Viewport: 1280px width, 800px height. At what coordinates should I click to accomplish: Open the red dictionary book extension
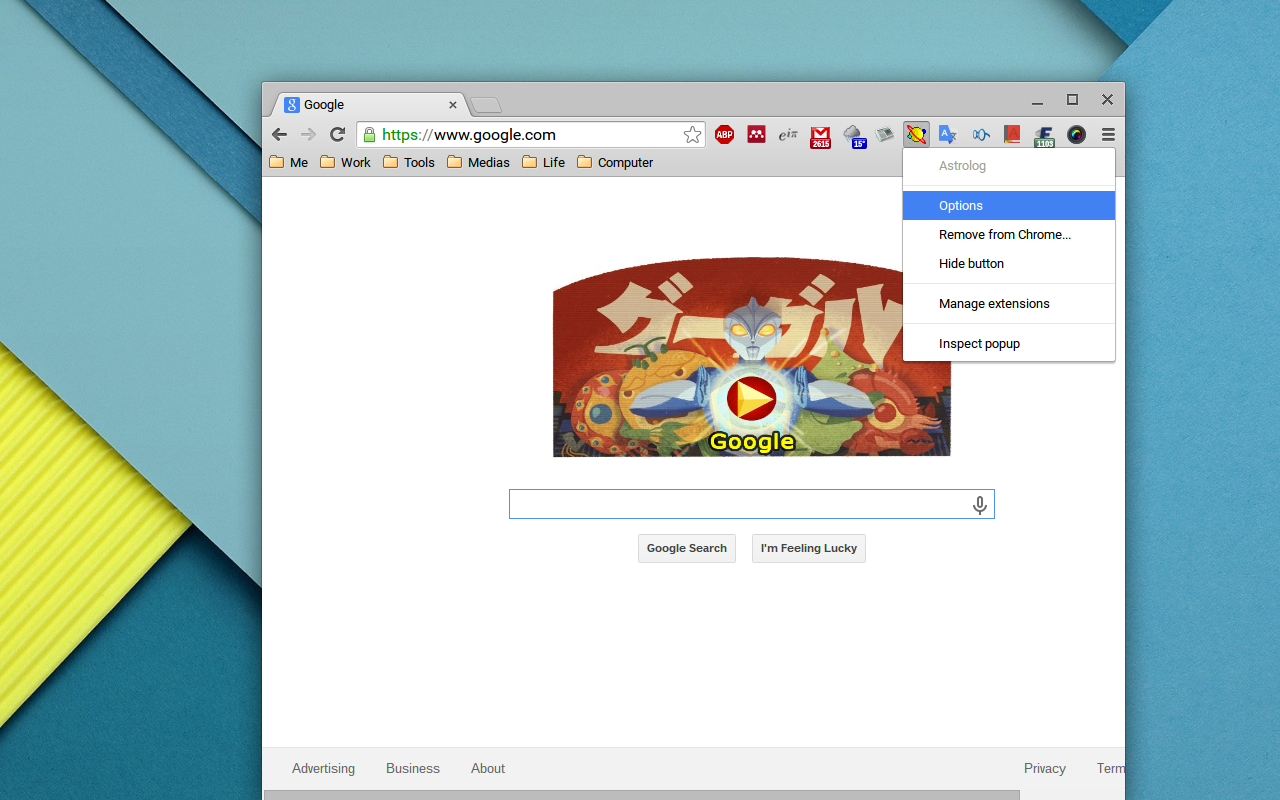[1012, 134]
